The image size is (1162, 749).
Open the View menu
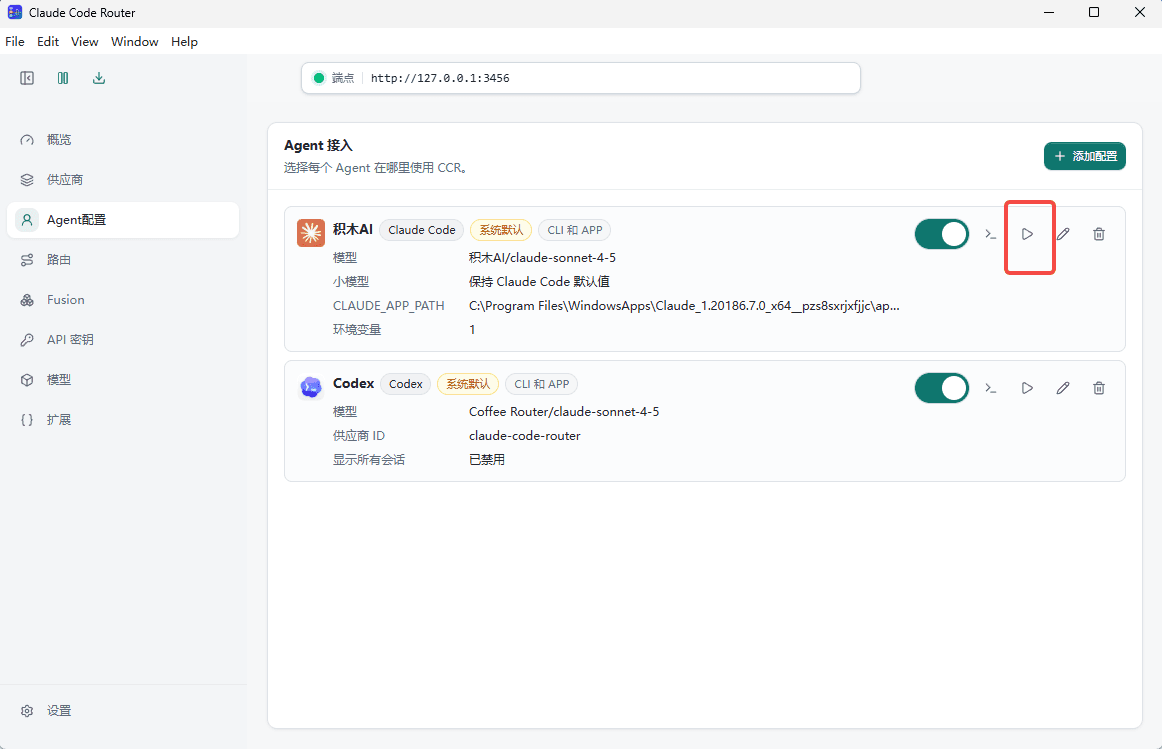[84, 41]
